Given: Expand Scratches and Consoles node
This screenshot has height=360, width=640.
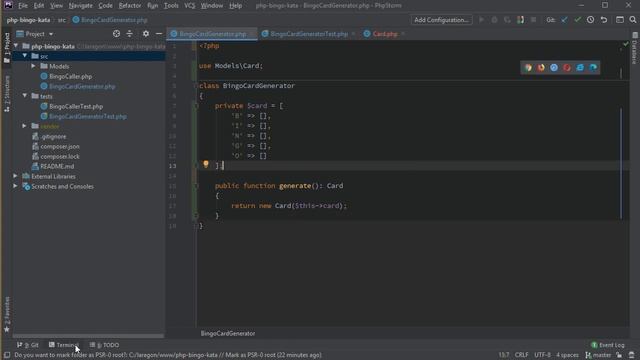Looking at the screenshot, I should click(16, 186).
